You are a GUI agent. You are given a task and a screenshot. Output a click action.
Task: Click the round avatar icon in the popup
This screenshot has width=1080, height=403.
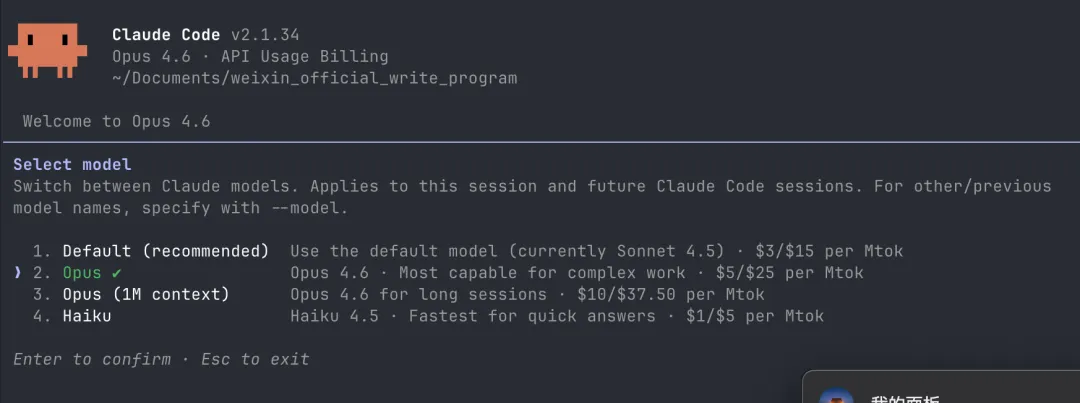[836, 397]
